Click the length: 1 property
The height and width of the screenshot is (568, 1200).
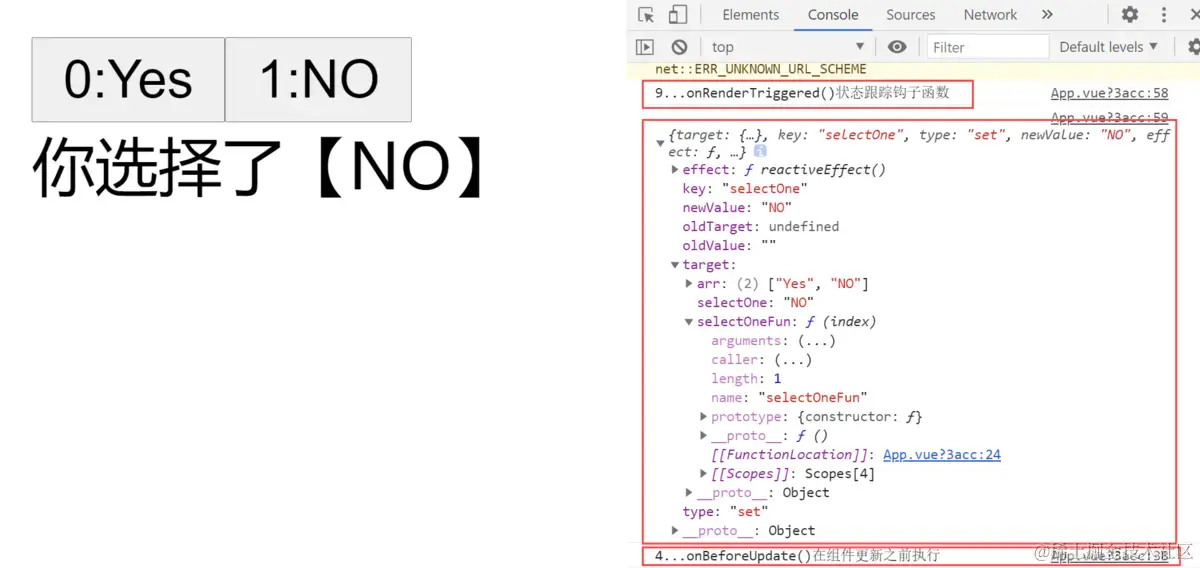746,379
